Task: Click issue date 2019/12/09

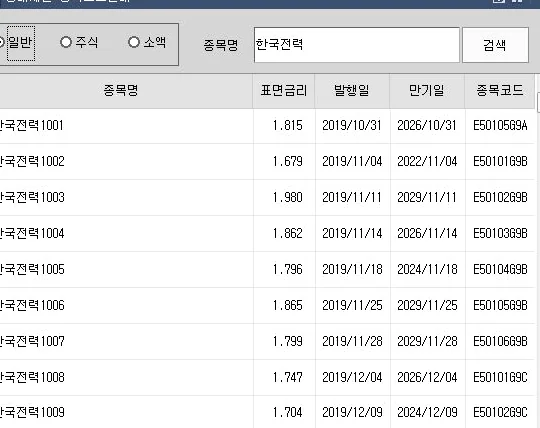Action: coord(352,412)
